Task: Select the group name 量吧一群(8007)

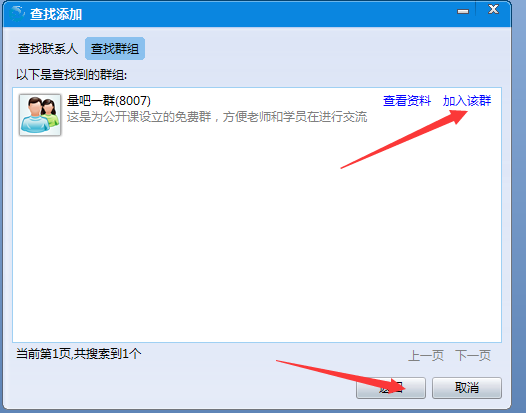Action: click(x=109, y=100)
